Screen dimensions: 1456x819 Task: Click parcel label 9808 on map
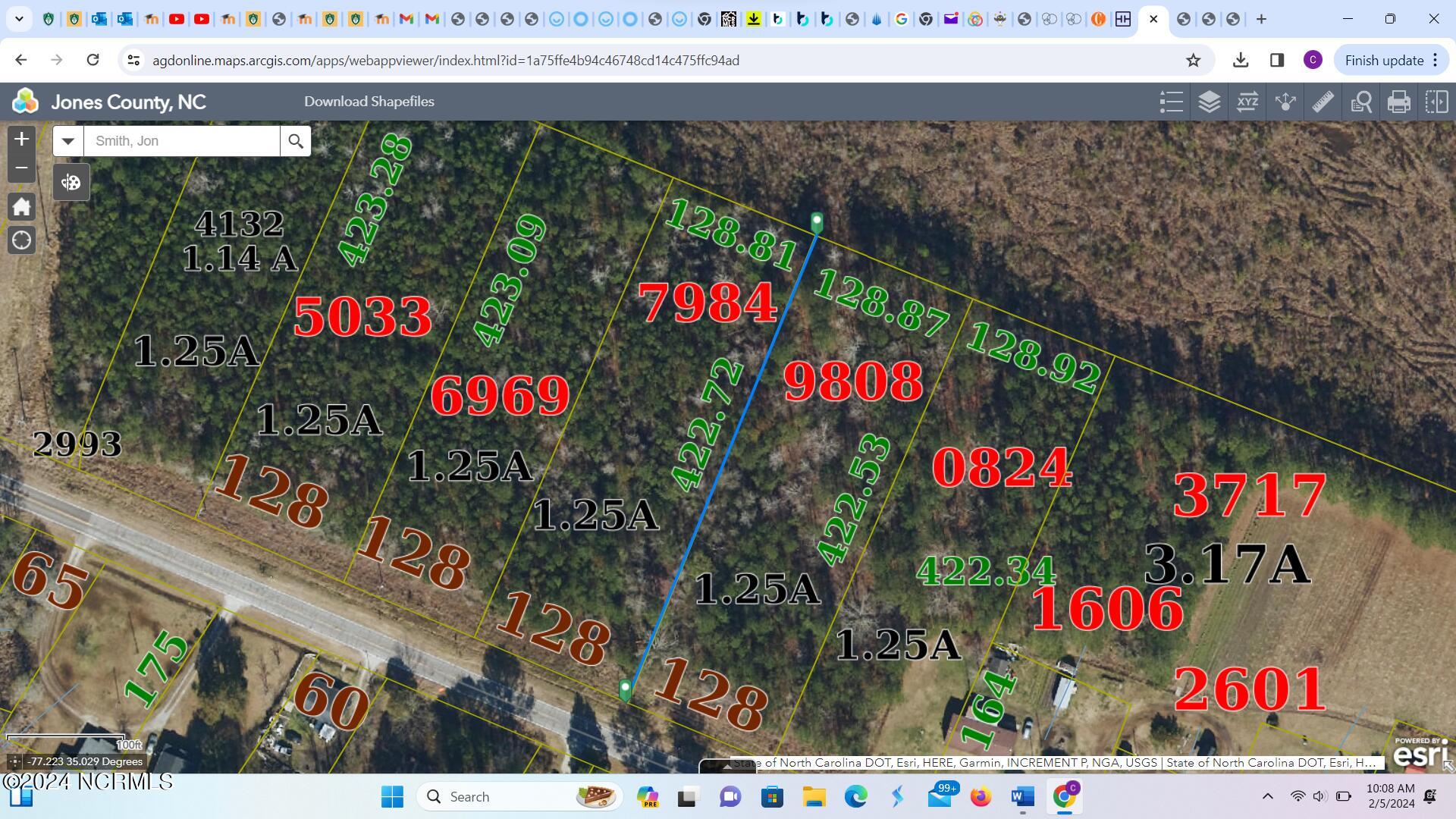(x=853, y=381)
